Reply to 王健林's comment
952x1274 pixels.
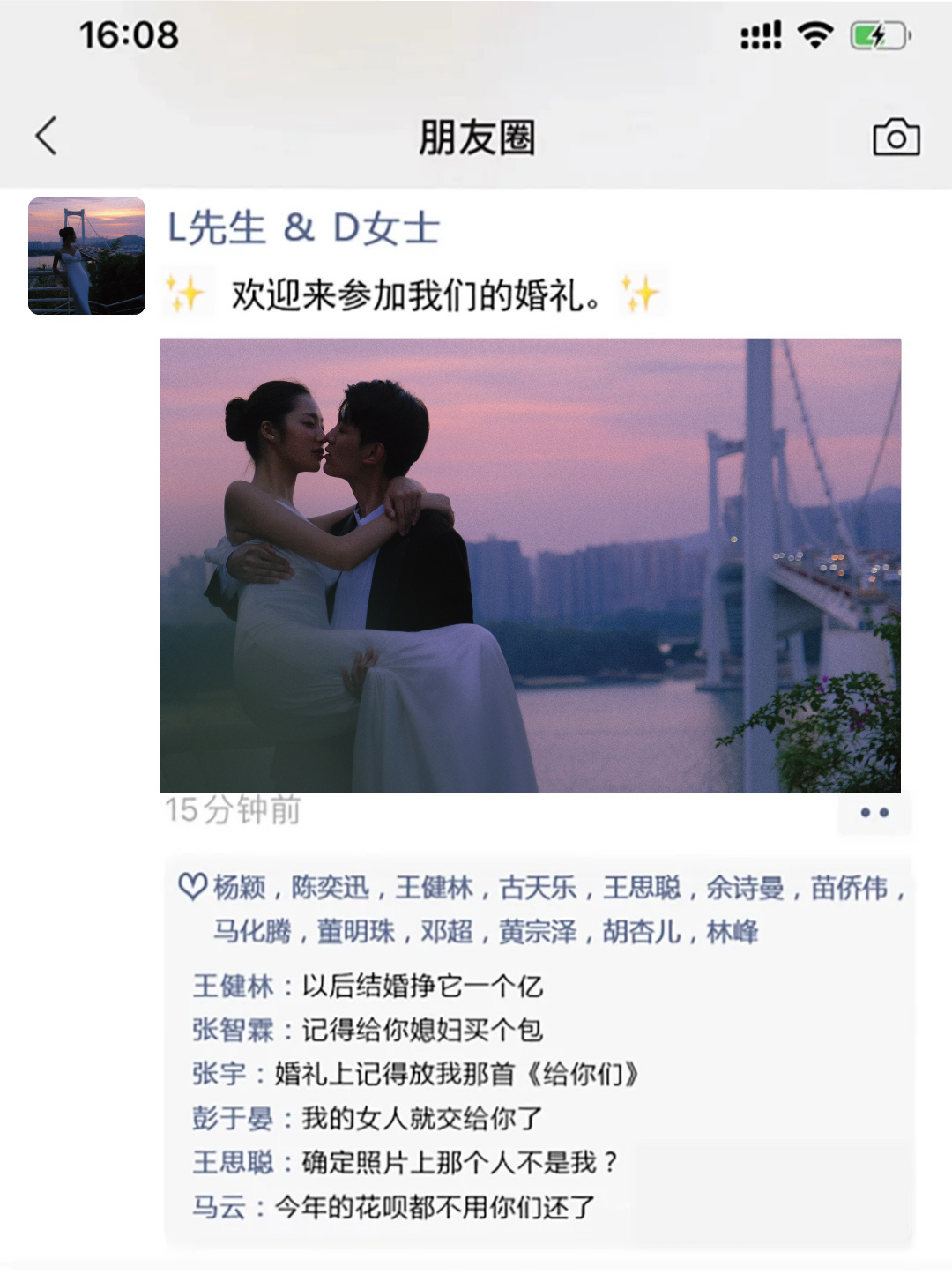(x=368, y=986)
